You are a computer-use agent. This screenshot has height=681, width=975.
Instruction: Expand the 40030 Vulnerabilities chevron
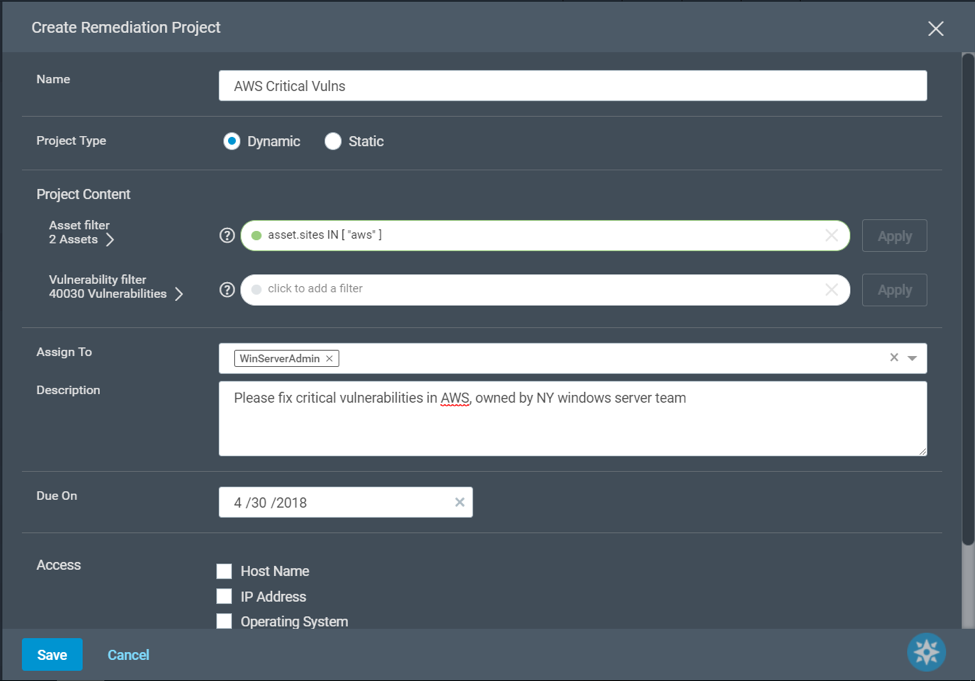[x=179, y=294]
